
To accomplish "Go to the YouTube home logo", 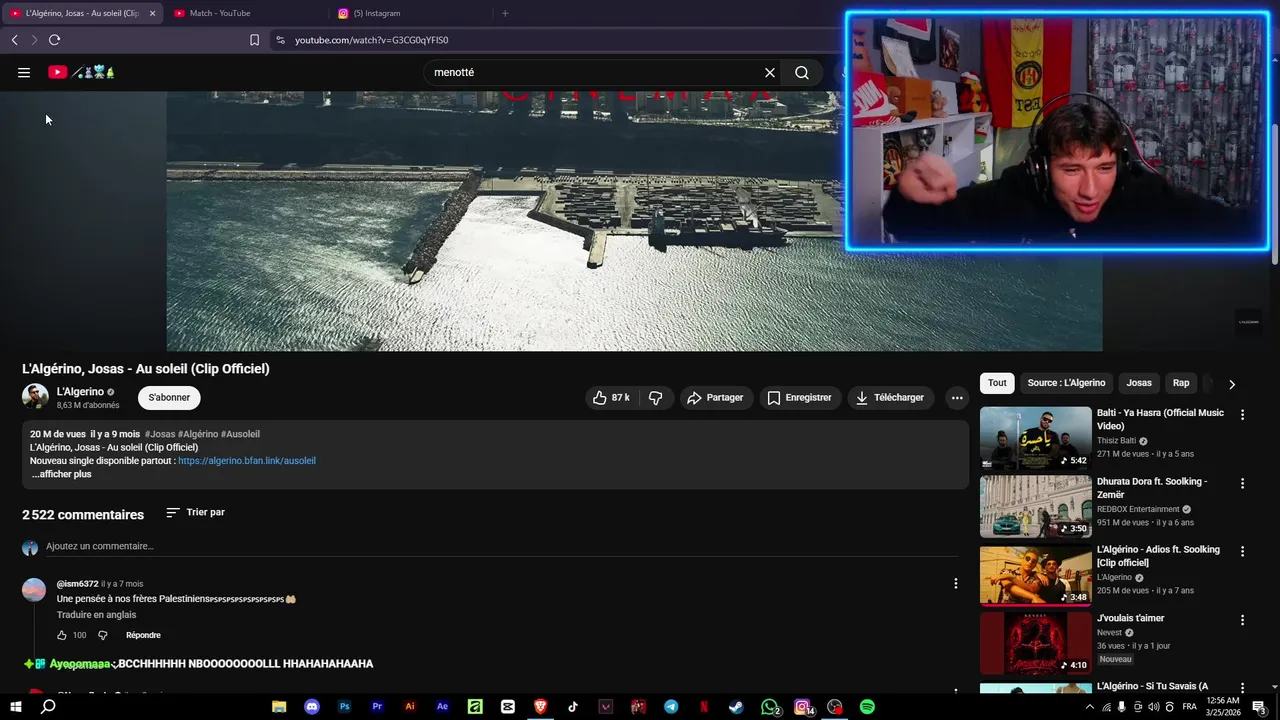I will 81,72.
